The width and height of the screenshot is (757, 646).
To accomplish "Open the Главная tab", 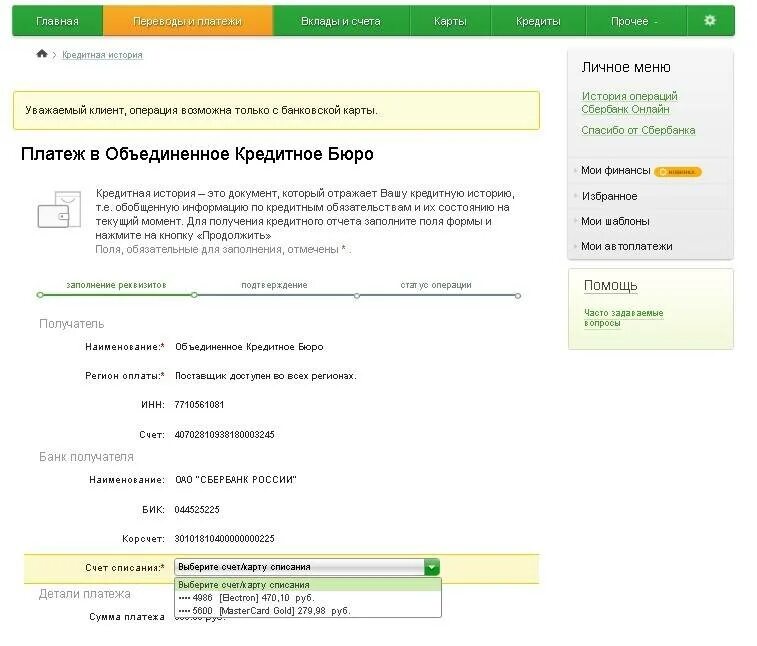I will [x=57, y=21].
